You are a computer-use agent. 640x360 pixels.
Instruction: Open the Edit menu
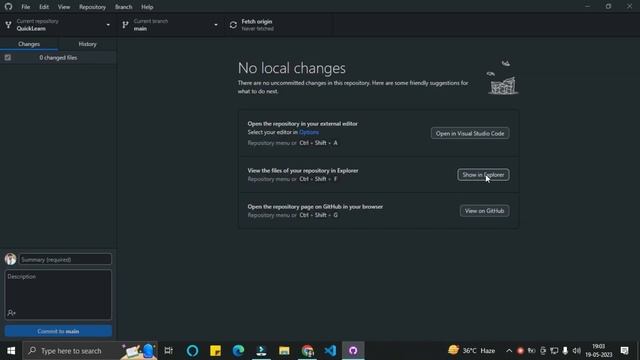[44, 7]
